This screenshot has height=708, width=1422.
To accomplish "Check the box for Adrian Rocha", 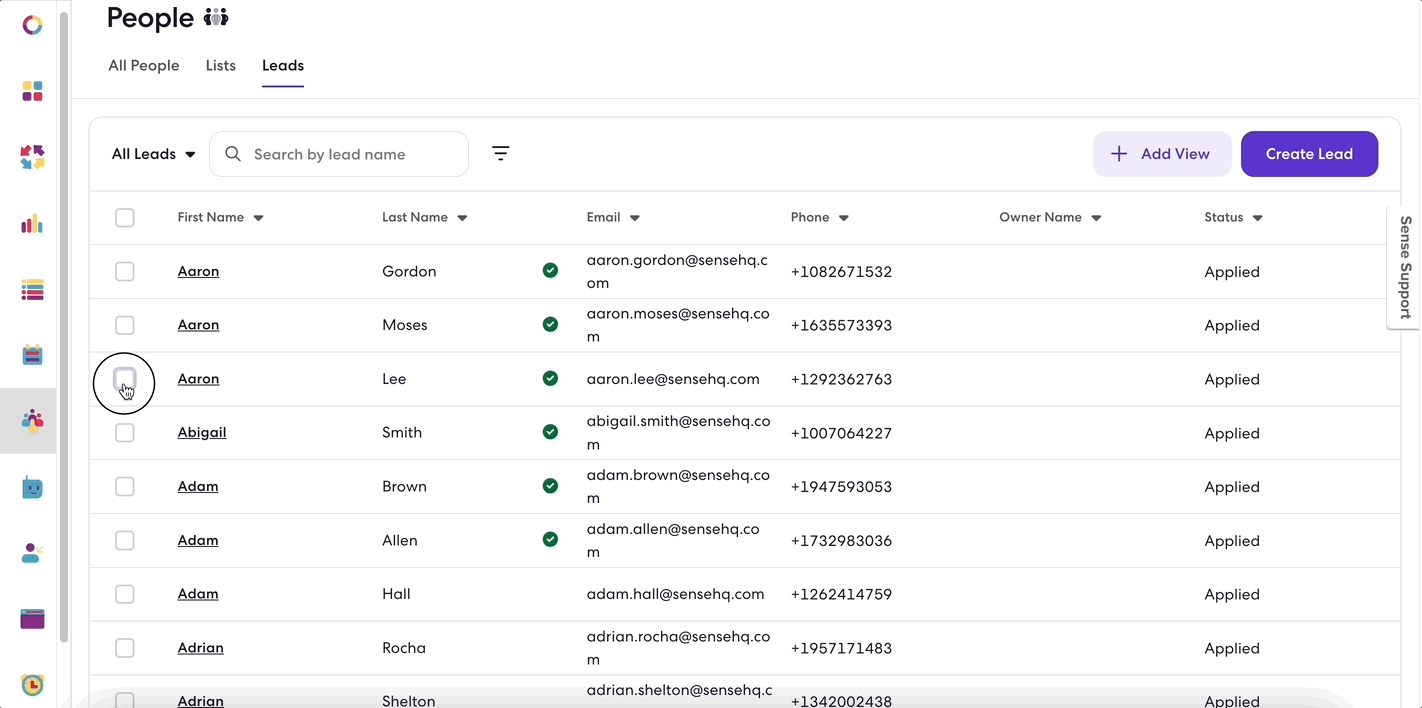I will coord(124,648).
